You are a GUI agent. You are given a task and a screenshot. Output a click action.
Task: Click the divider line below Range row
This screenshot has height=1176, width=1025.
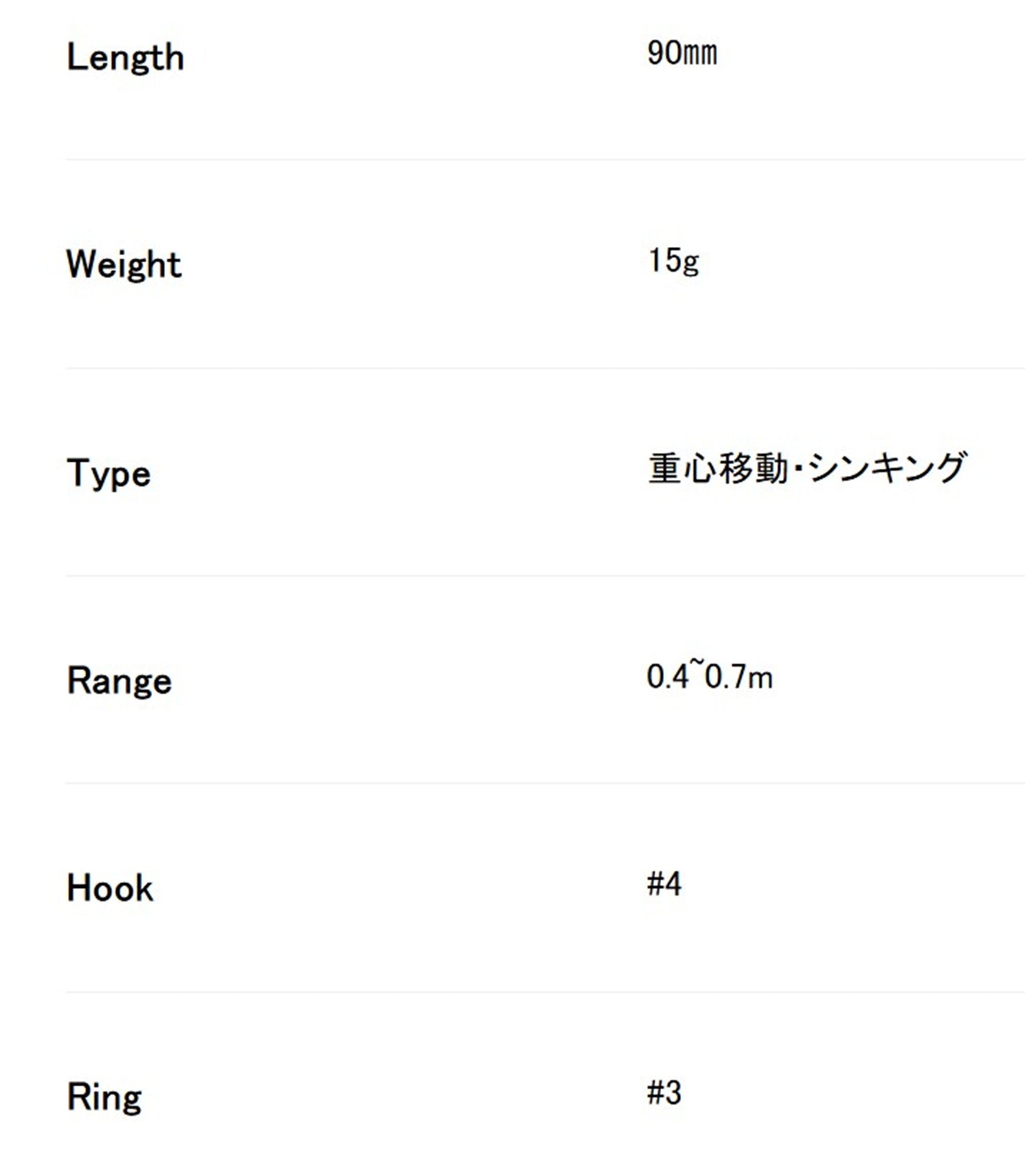pyautogui.click(x=545, y=783)
